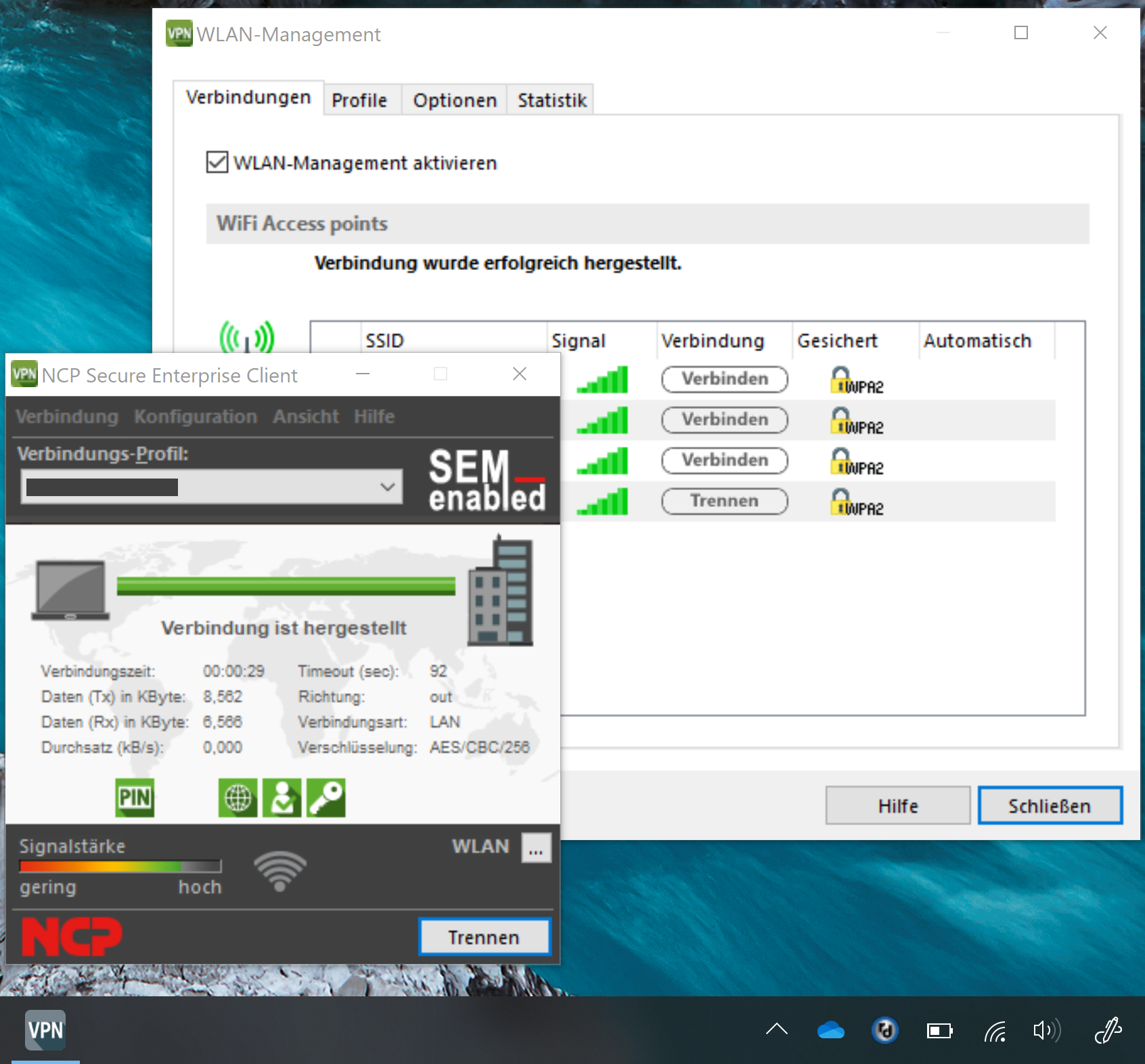Screen dimensions: 1145x1064
Task: Click the Gesichert column header
Action: [x=855, y=340]
